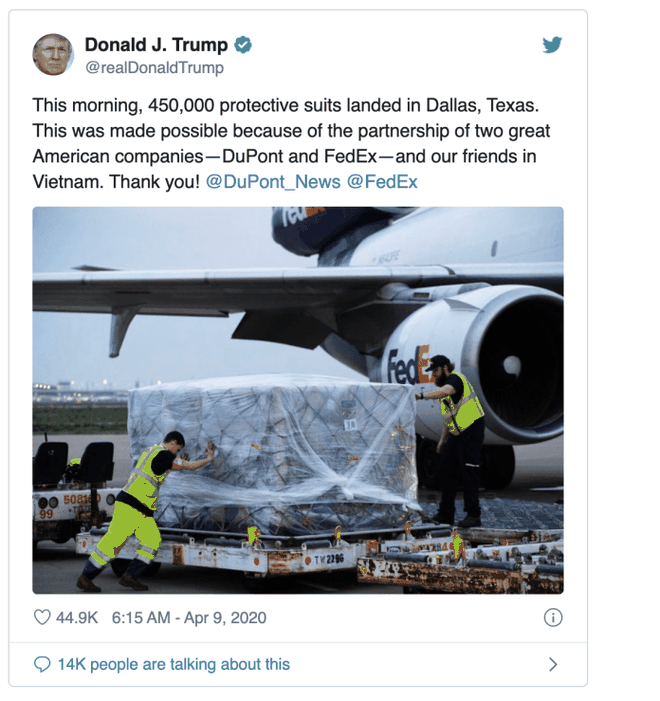Open '14K people are talking about this'
Screen dimensions: 660x701
pyautogui.click(x=173, y=664)
